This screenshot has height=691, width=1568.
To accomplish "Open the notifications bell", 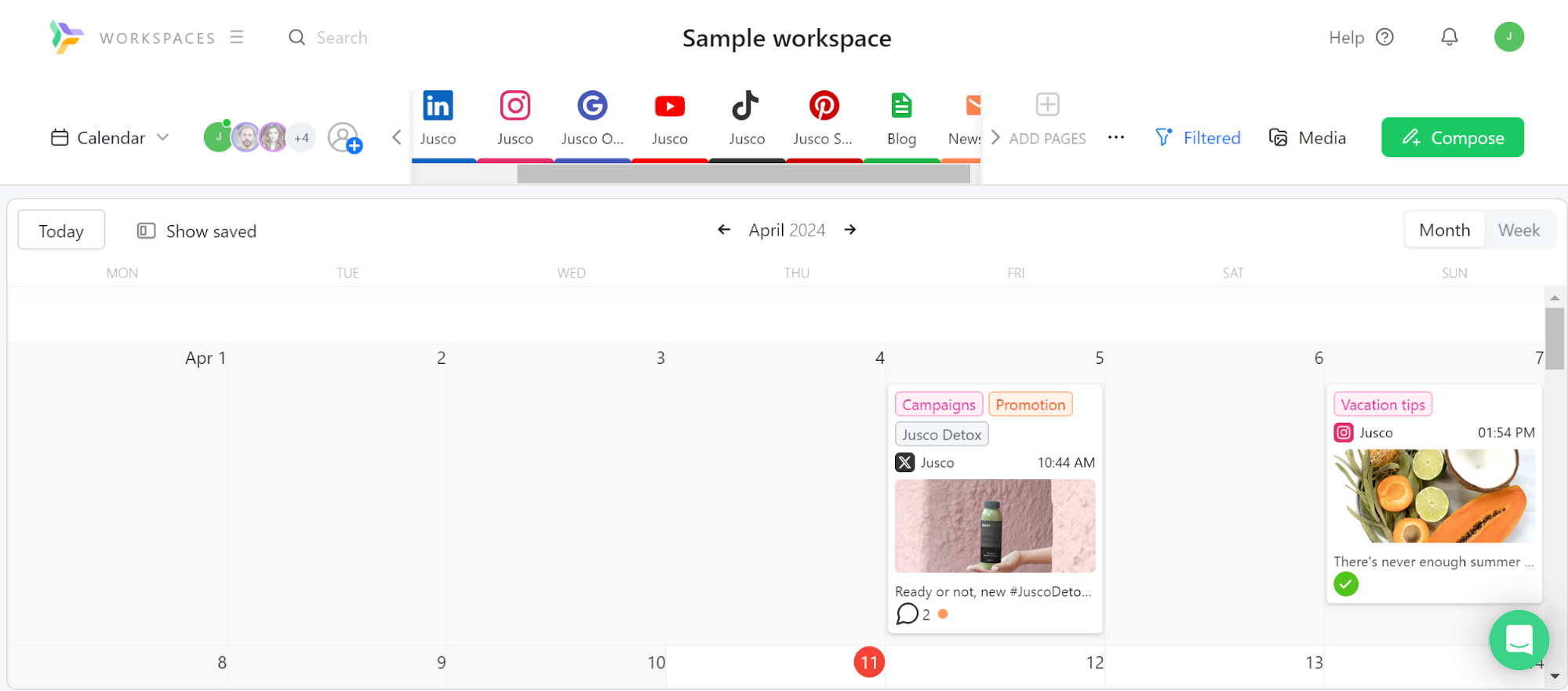I will (x=1449, y=37).
